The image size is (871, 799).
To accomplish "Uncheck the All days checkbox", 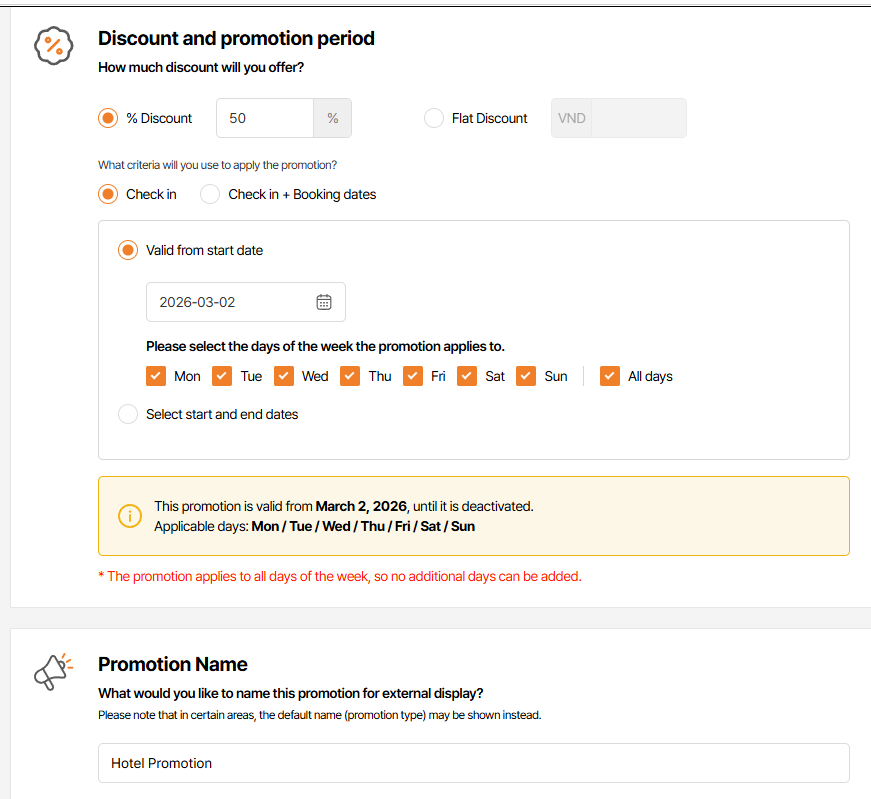I will click(610, 376).
